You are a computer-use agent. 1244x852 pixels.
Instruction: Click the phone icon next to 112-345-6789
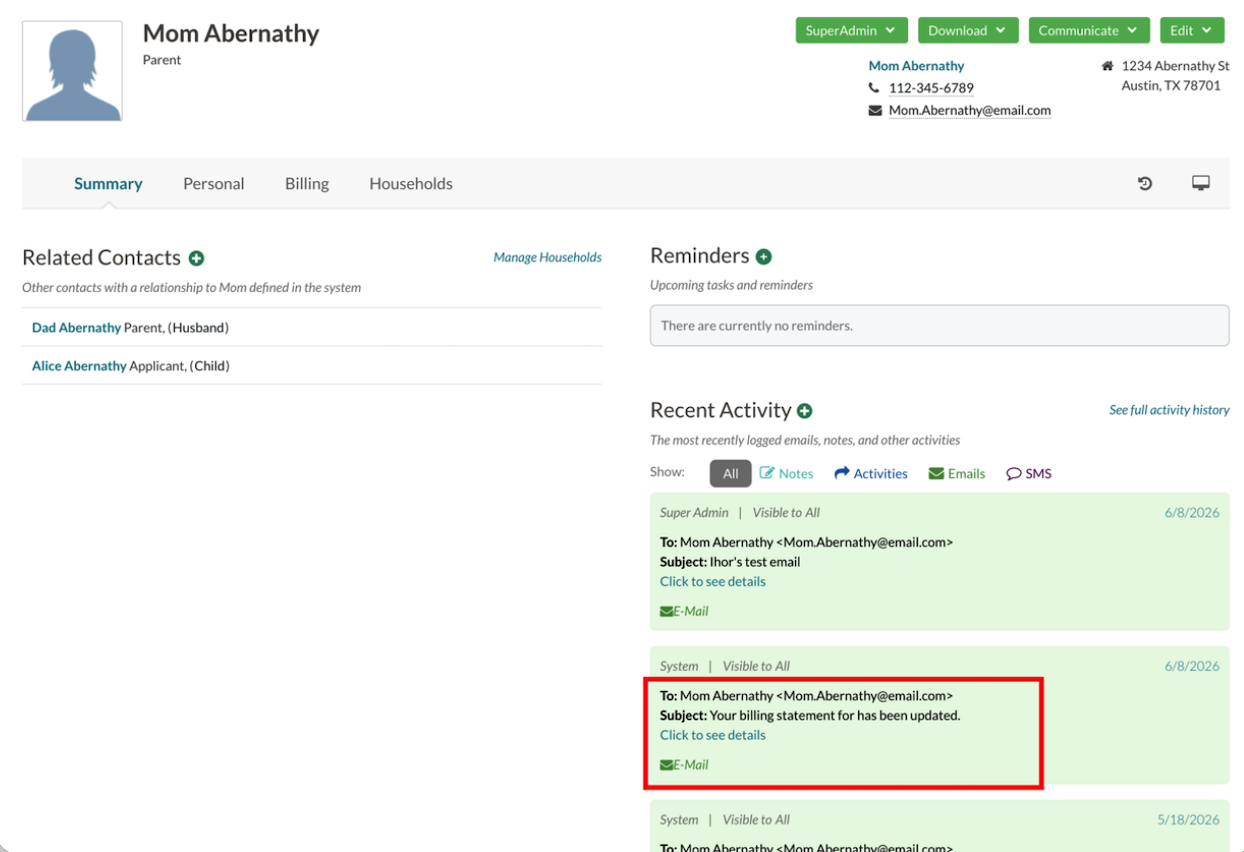pos(874,88)
